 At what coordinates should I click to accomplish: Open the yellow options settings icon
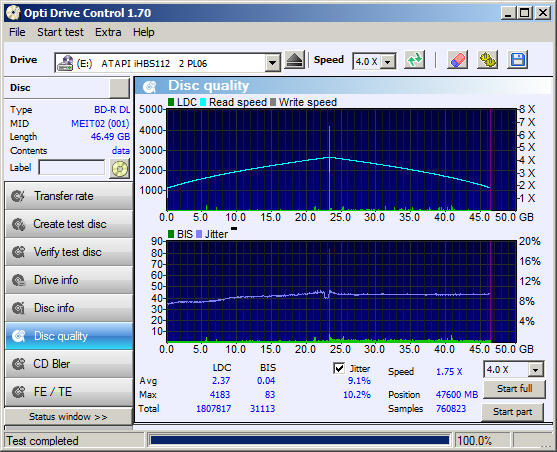487,60
